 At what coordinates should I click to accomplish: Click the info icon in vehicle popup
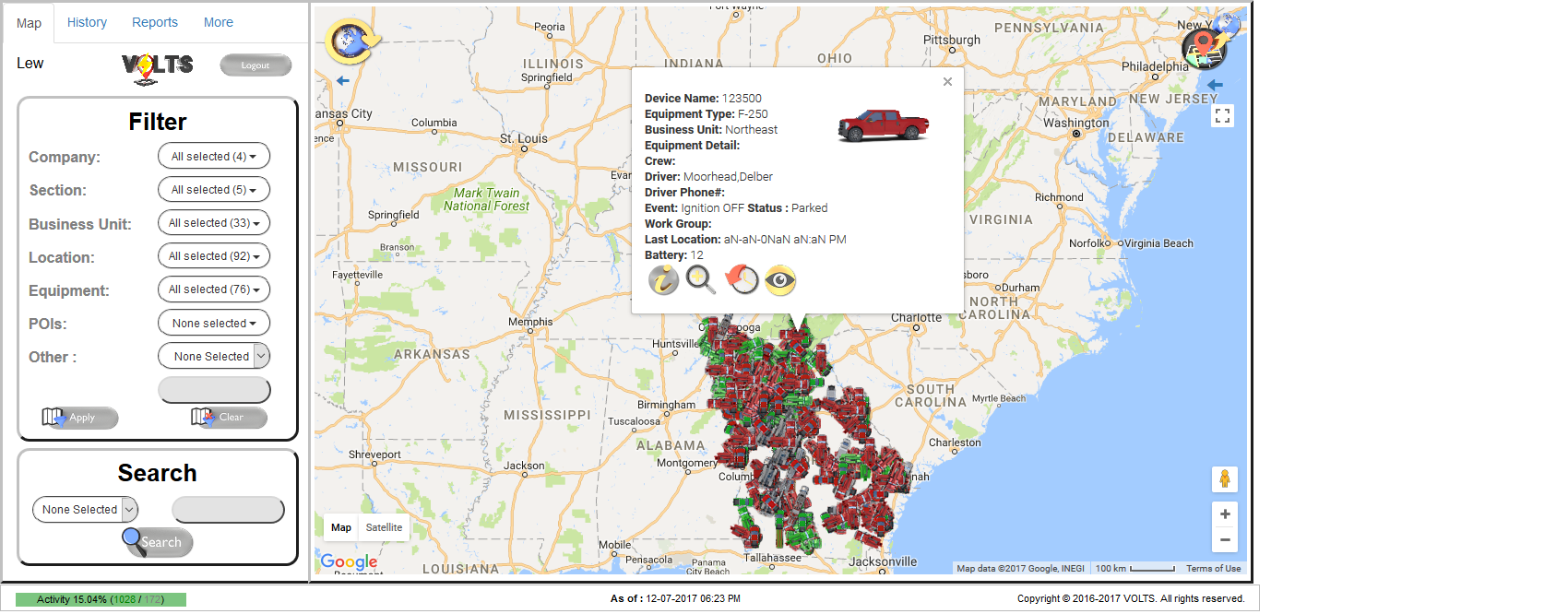click(663, 279)
